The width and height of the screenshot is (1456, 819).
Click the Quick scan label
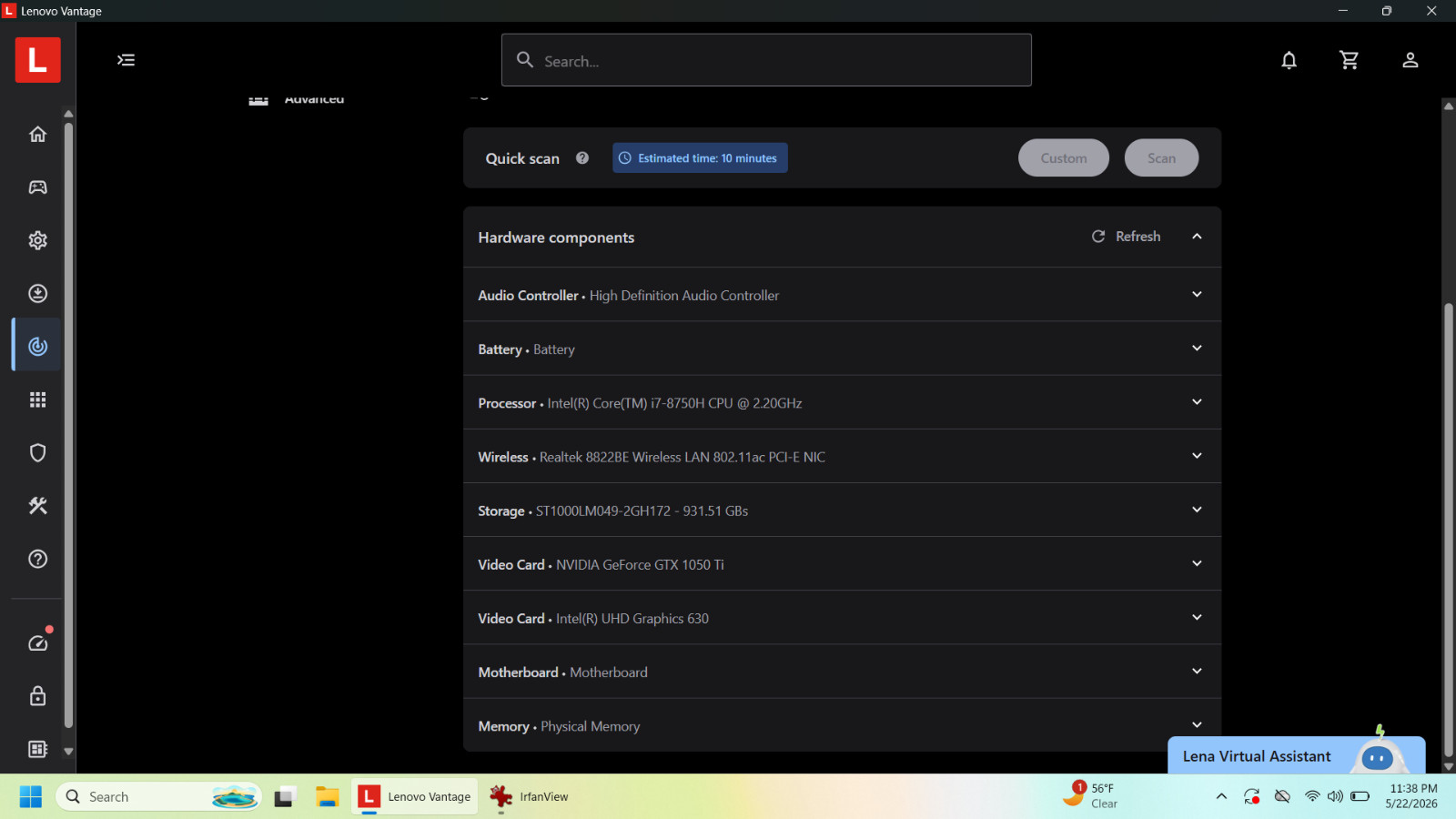522,158
